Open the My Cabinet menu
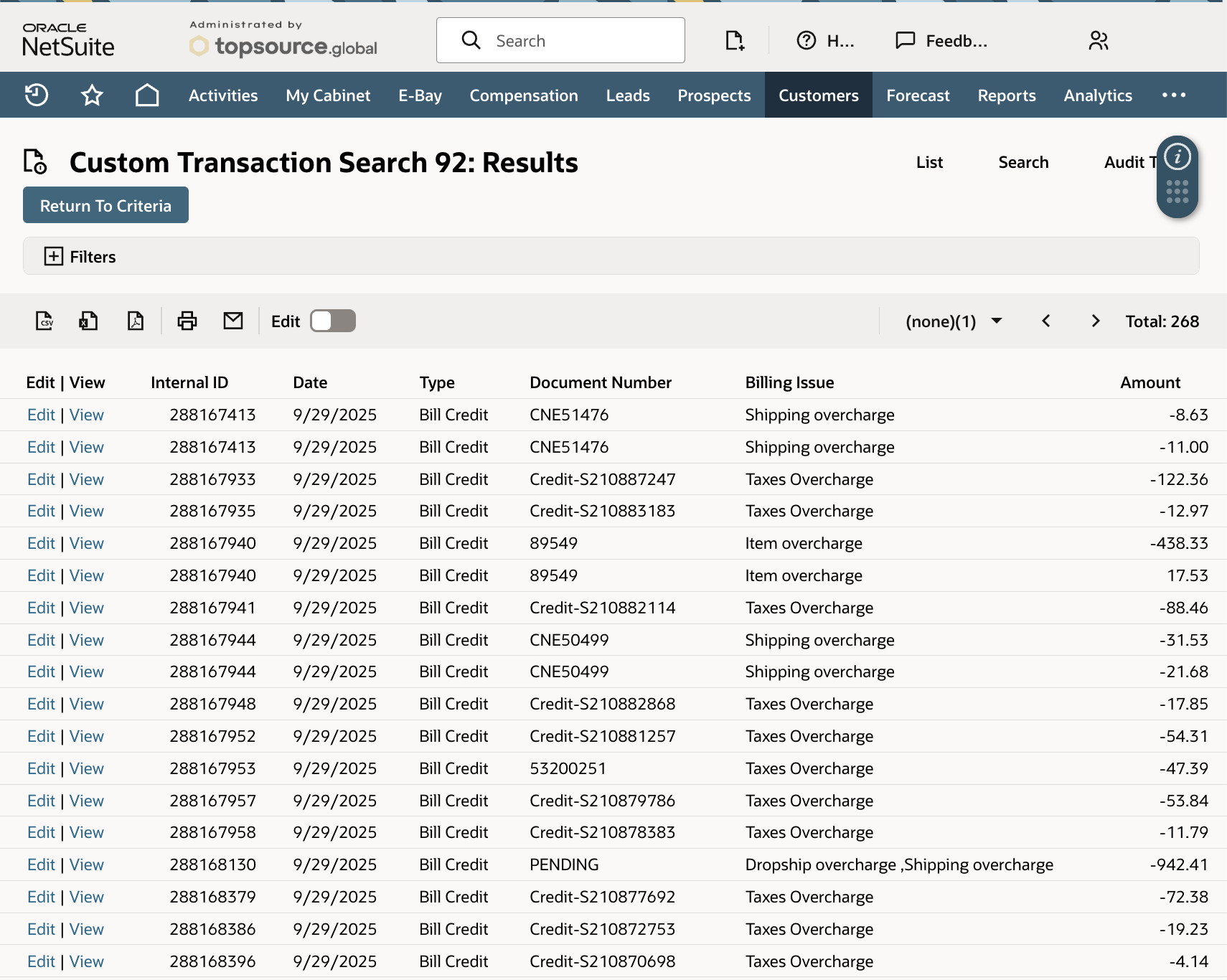This screenshot has height=980, width=1227. coord(328,95)
